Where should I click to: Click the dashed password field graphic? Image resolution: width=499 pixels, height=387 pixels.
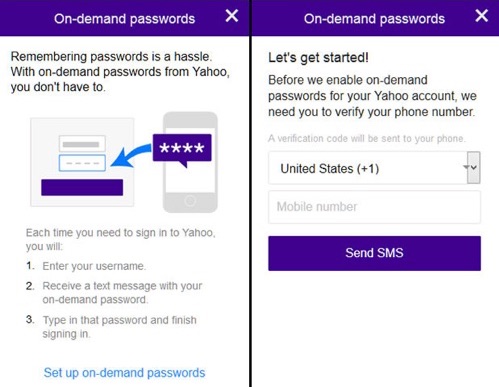pyautogui.click(x=82, y=163)
